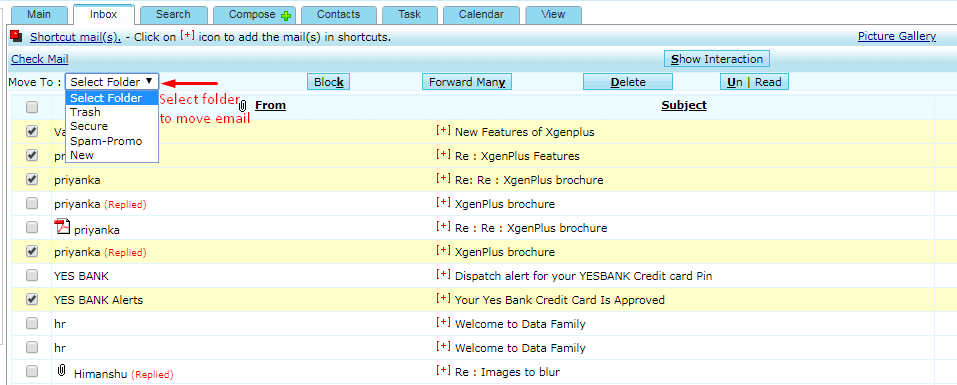Add Dispatch alert YESBANK mail to shortcuts
This screenshot has height=385, width=957.
point(443,275)
